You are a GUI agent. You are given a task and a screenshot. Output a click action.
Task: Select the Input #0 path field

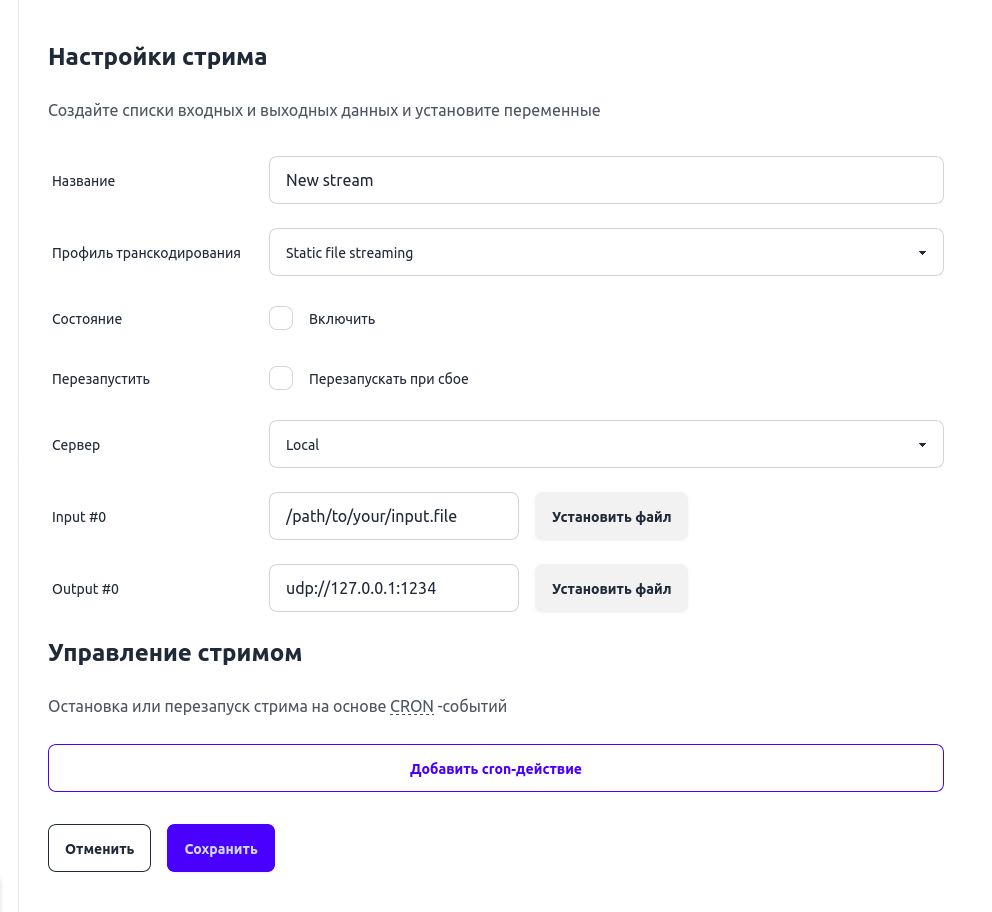[x=393, y=516]
